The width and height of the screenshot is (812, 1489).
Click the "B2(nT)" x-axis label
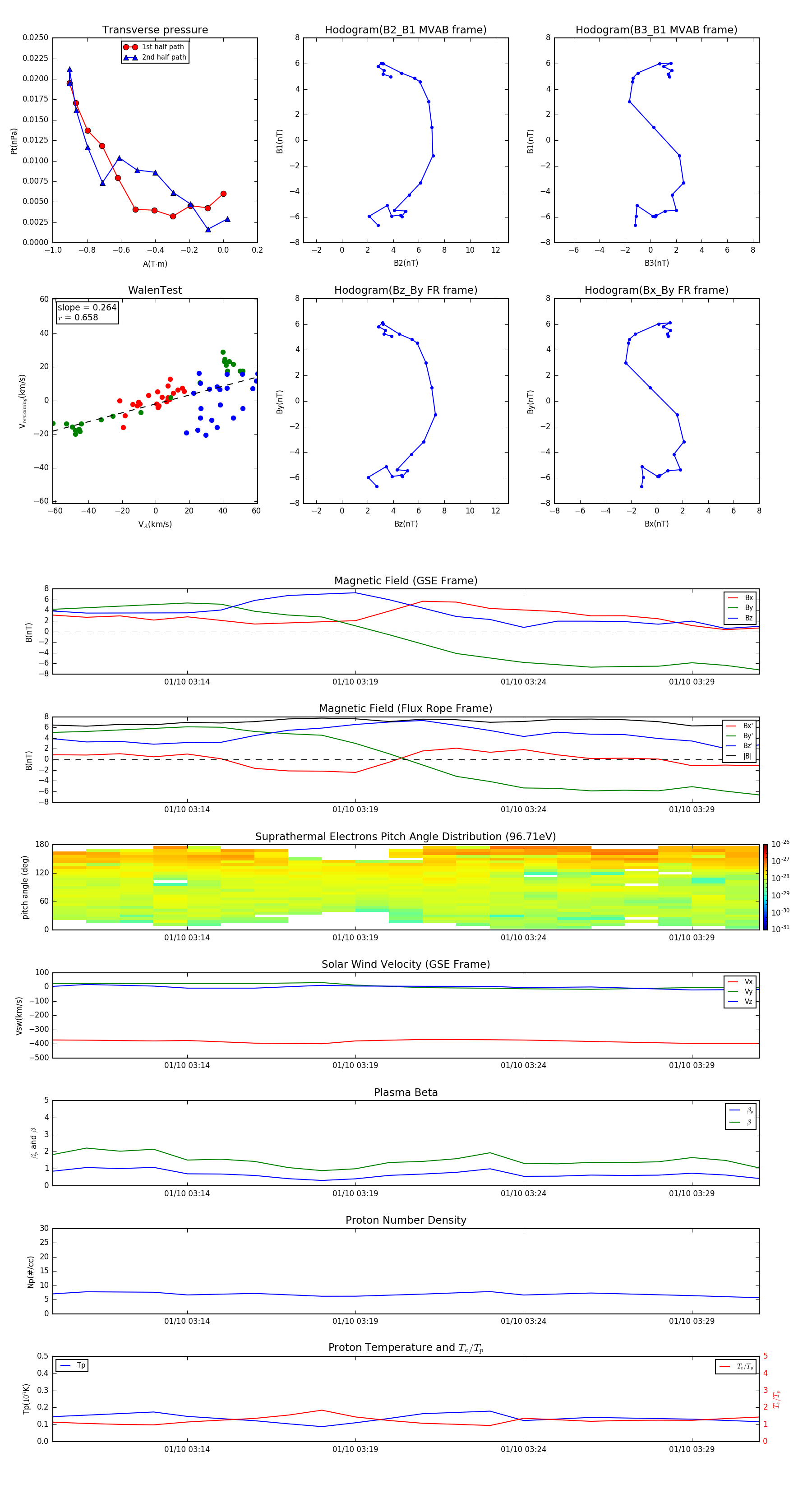coord(406,263)
